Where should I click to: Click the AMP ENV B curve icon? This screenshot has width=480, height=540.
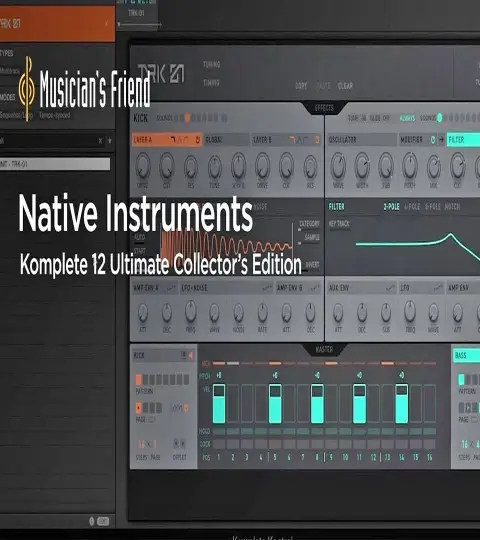tap(315, 288)
